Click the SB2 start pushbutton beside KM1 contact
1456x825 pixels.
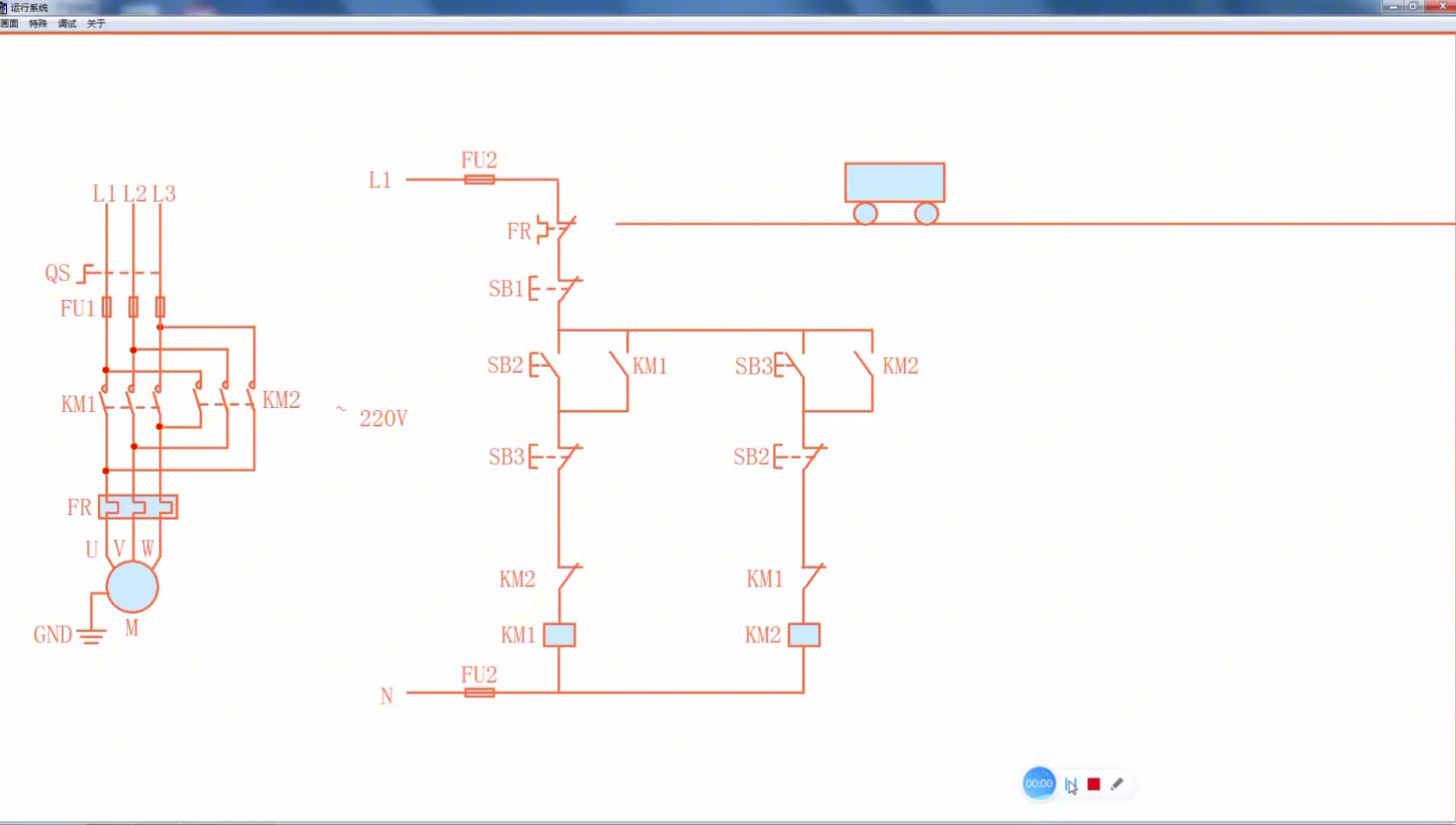point(545,365)
